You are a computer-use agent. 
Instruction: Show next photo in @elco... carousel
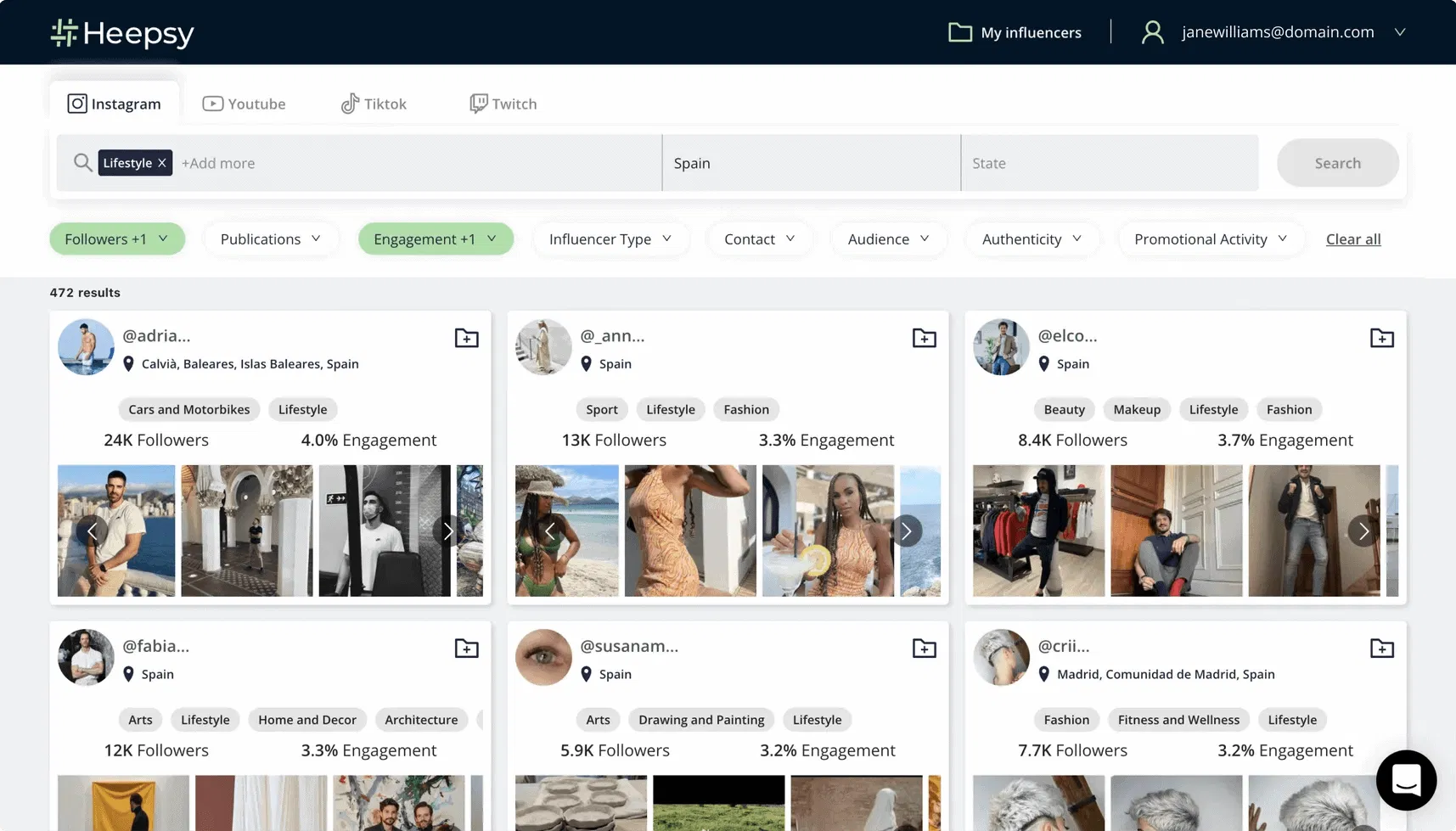[x=1363, y=531]
